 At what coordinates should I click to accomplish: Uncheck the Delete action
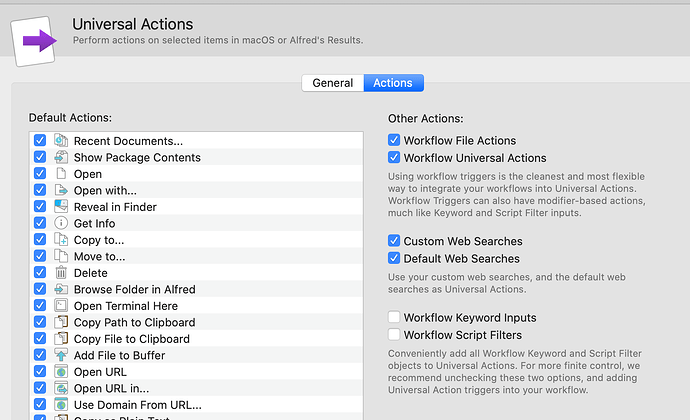(x=40, y=273)
